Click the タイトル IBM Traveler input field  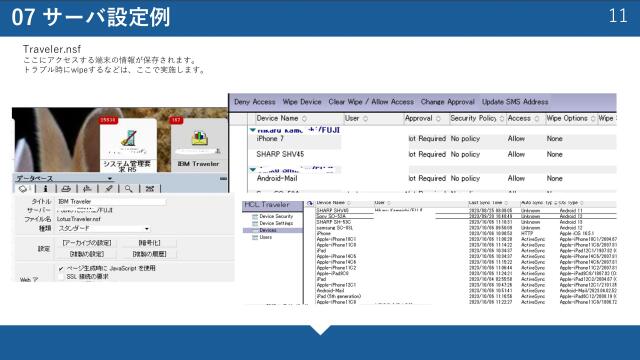pos(111,201)
